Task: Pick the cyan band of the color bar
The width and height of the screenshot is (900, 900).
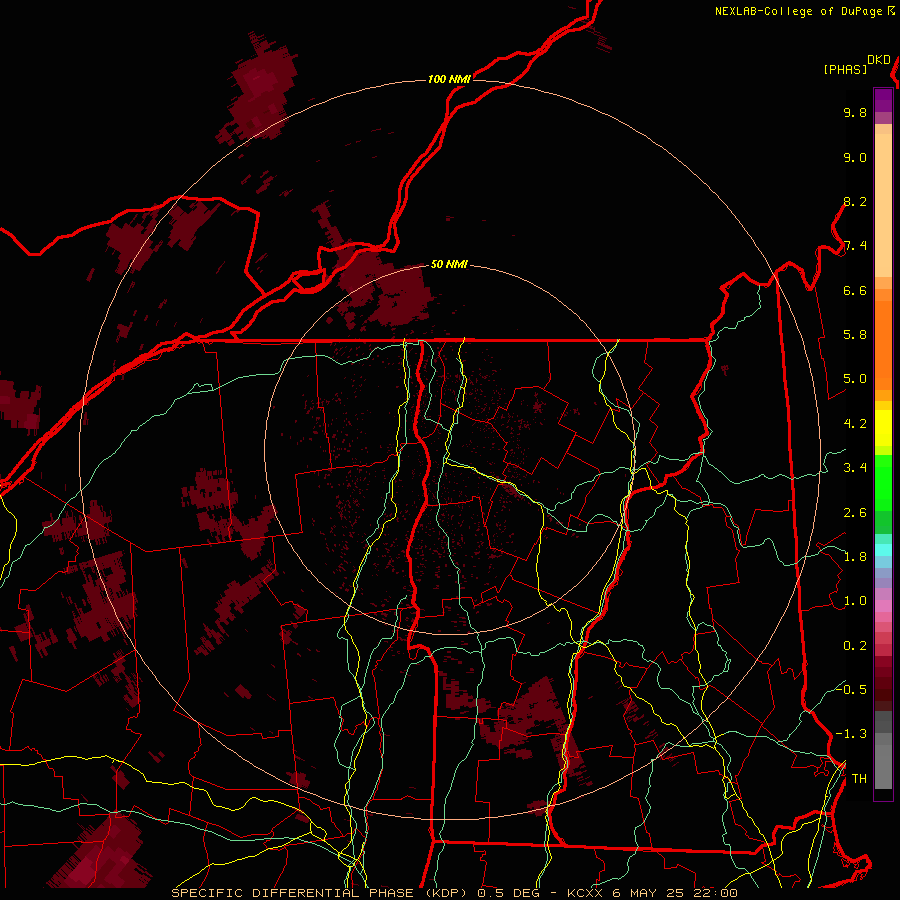Action: point(883,550)
